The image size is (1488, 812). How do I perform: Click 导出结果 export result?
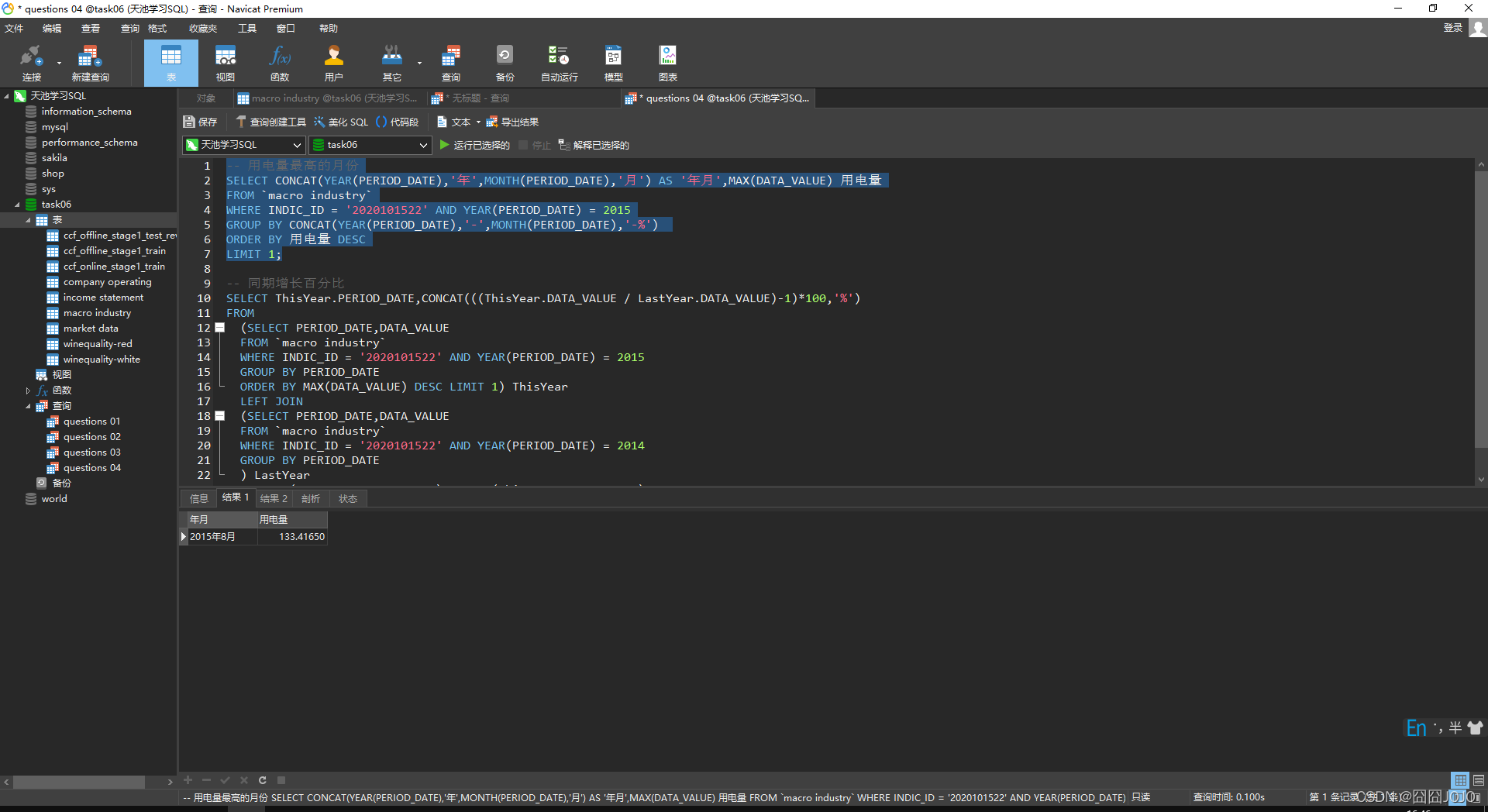tap(512, 122)
